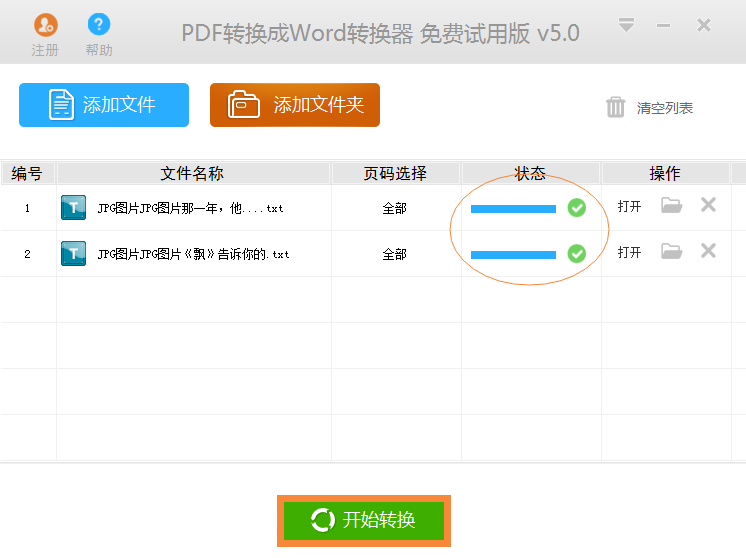Click the 文件名称 column header
This screenshot has width=746, height=558.
[x=193, y=173]
